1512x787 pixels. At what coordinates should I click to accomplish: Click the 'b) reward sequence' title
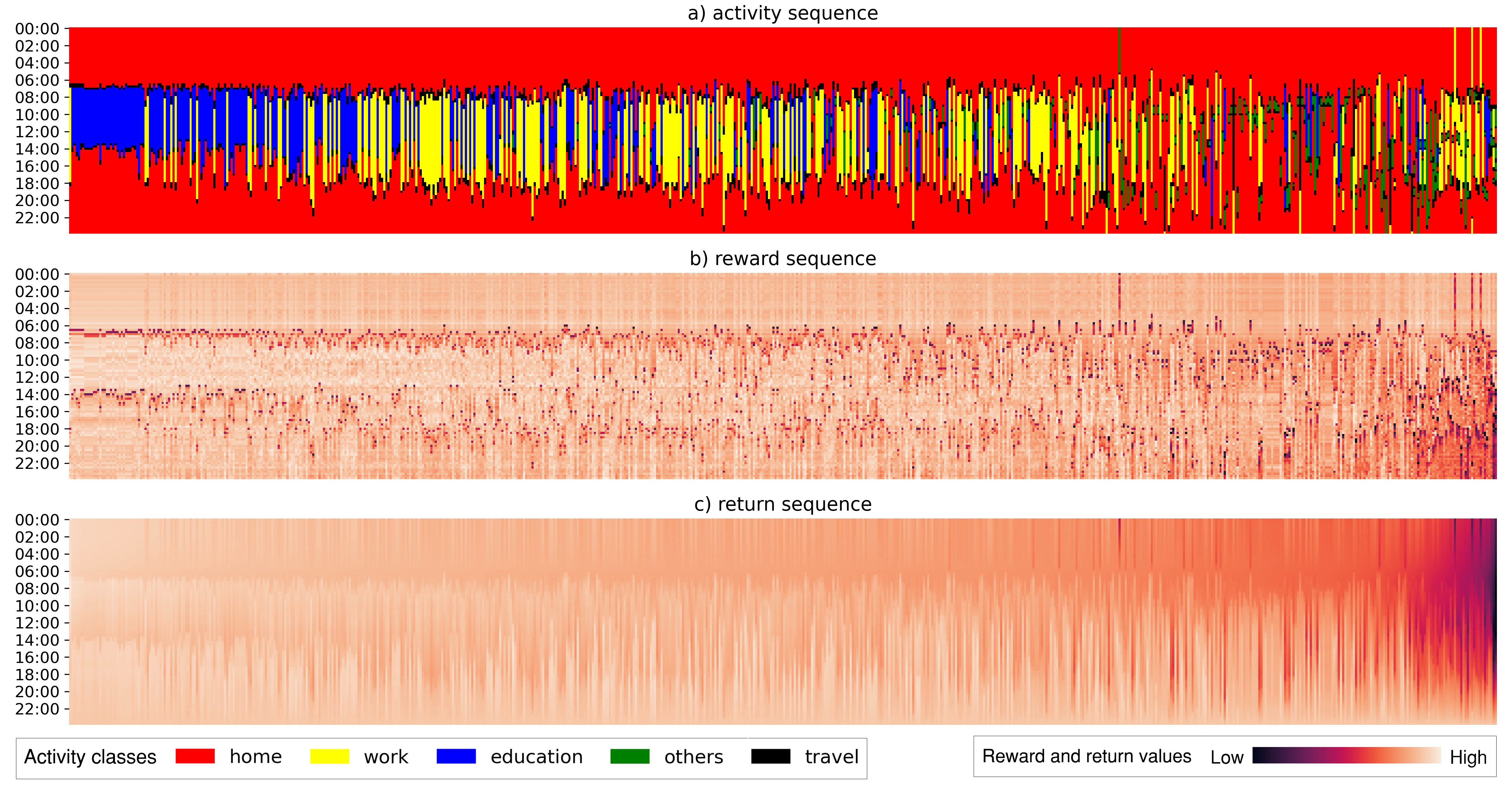(782, 258)
